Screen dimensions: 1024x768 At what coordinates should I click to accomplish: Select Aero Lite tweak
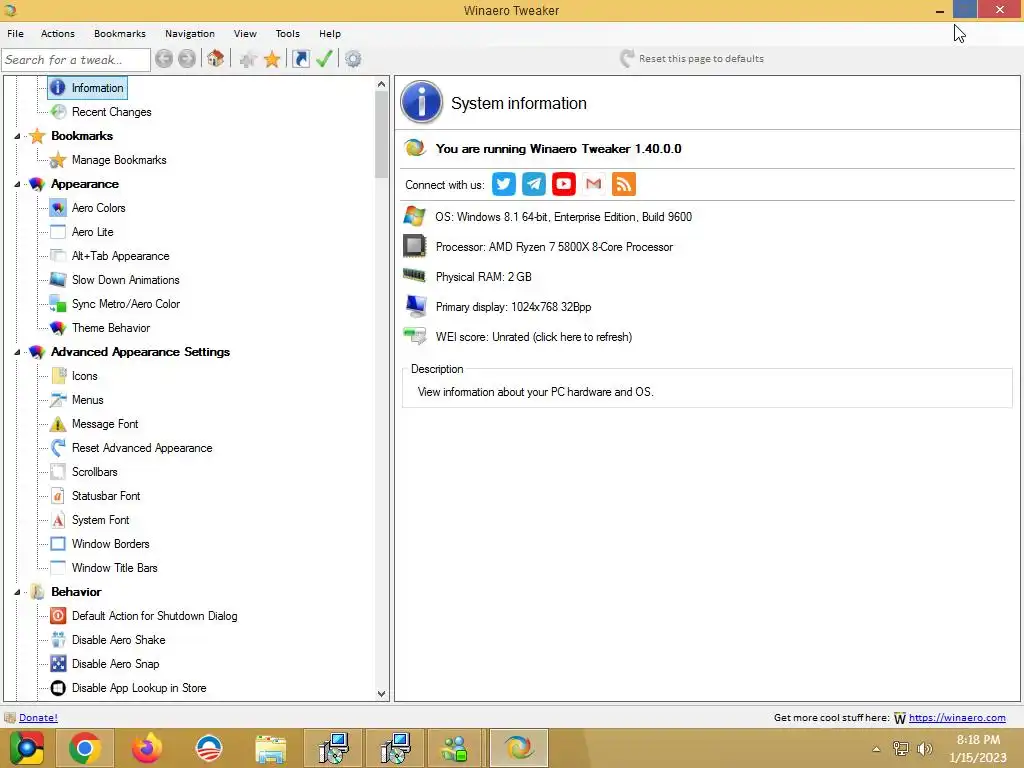pos(92,232)
